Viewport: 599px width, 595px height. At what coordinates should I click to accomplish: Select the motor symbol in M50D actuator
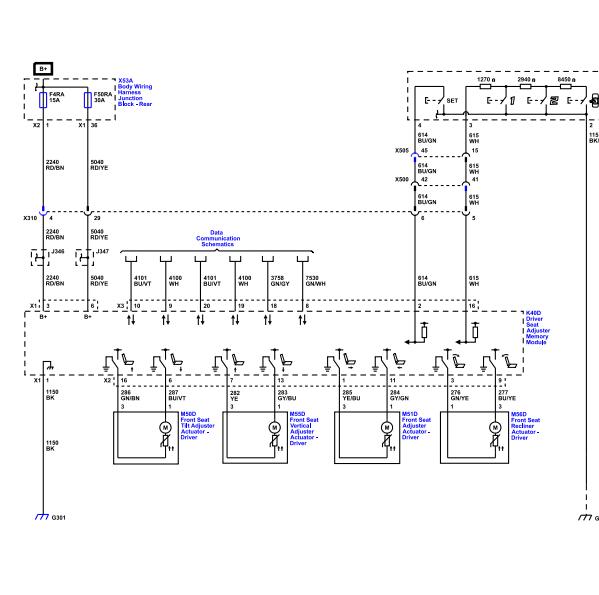pyautogui.click(x=165, y=427)
